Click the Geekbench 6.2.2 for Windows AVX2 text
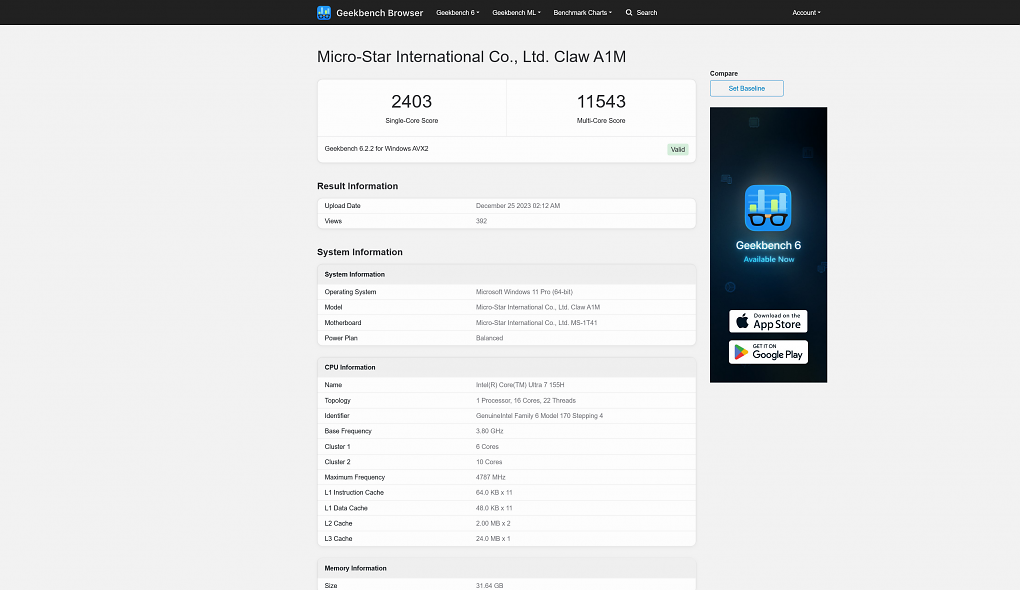The width and height of the screenshot is (1020, 590). 377,148
